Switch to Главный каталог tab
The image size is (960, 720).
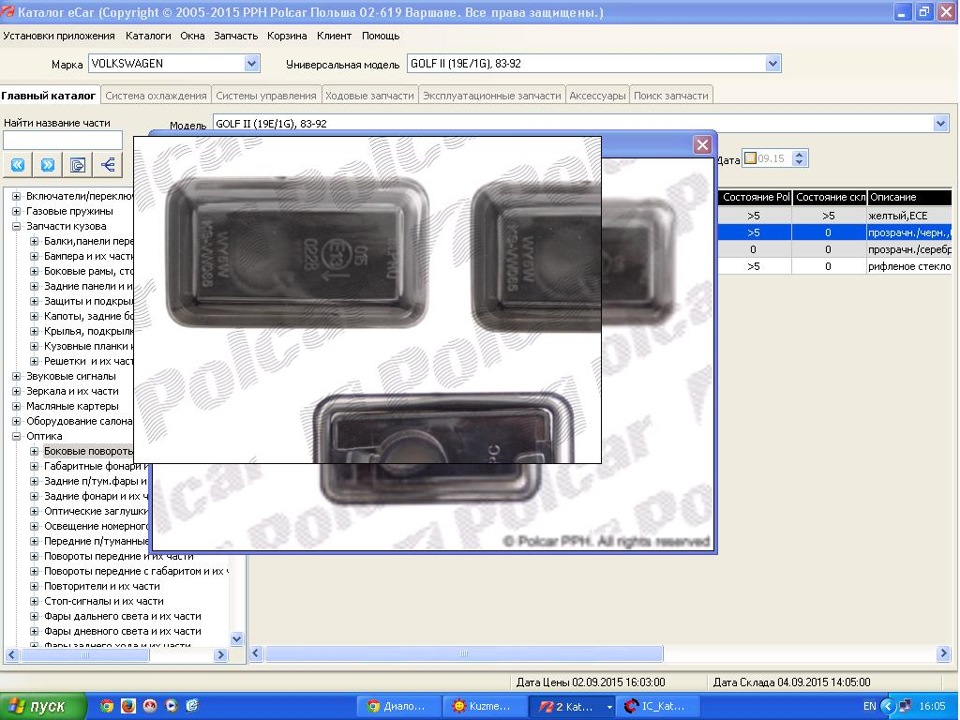click(49, 96)
